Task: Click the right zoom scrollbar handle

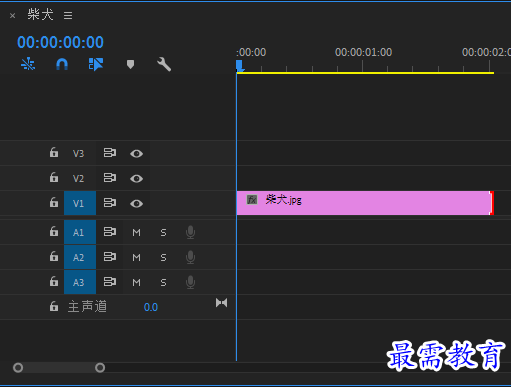Action: point(100,368)
